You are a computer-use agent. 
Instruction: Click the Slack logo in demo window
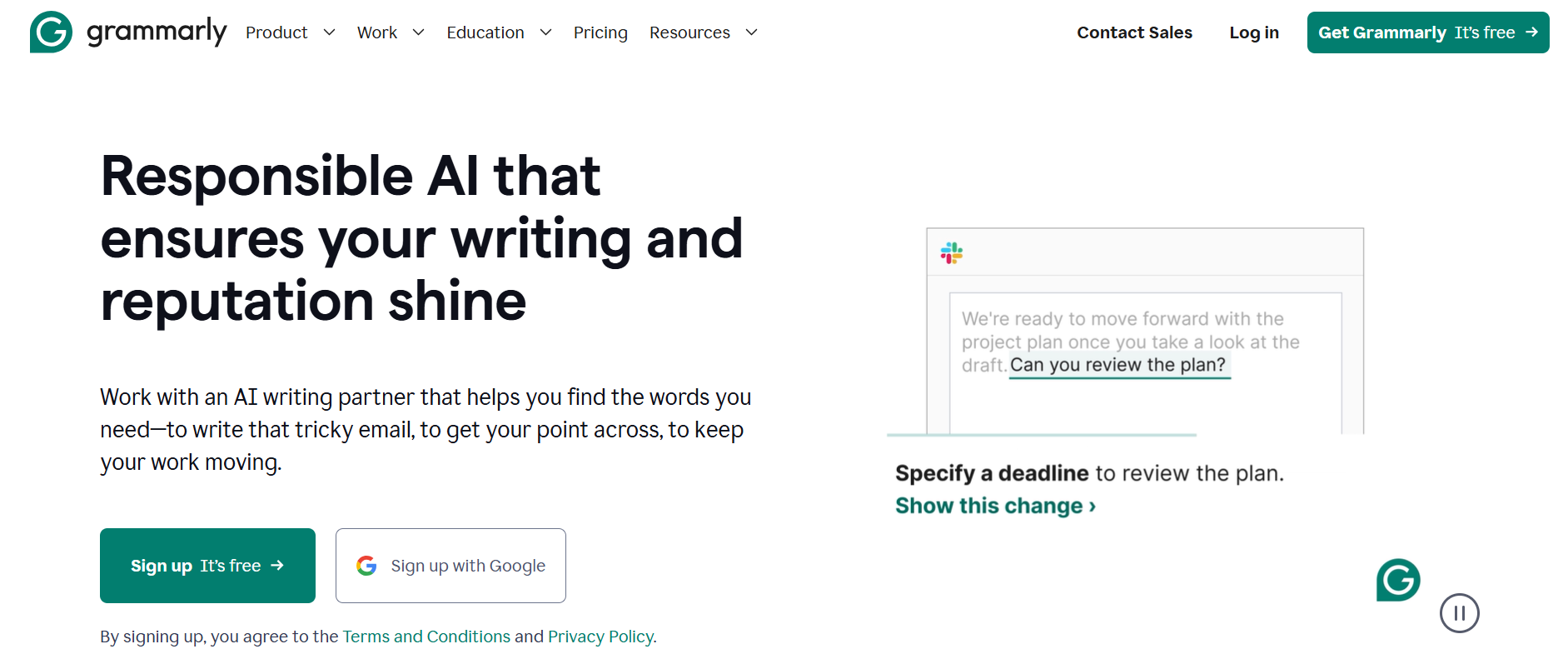(952, 252)
